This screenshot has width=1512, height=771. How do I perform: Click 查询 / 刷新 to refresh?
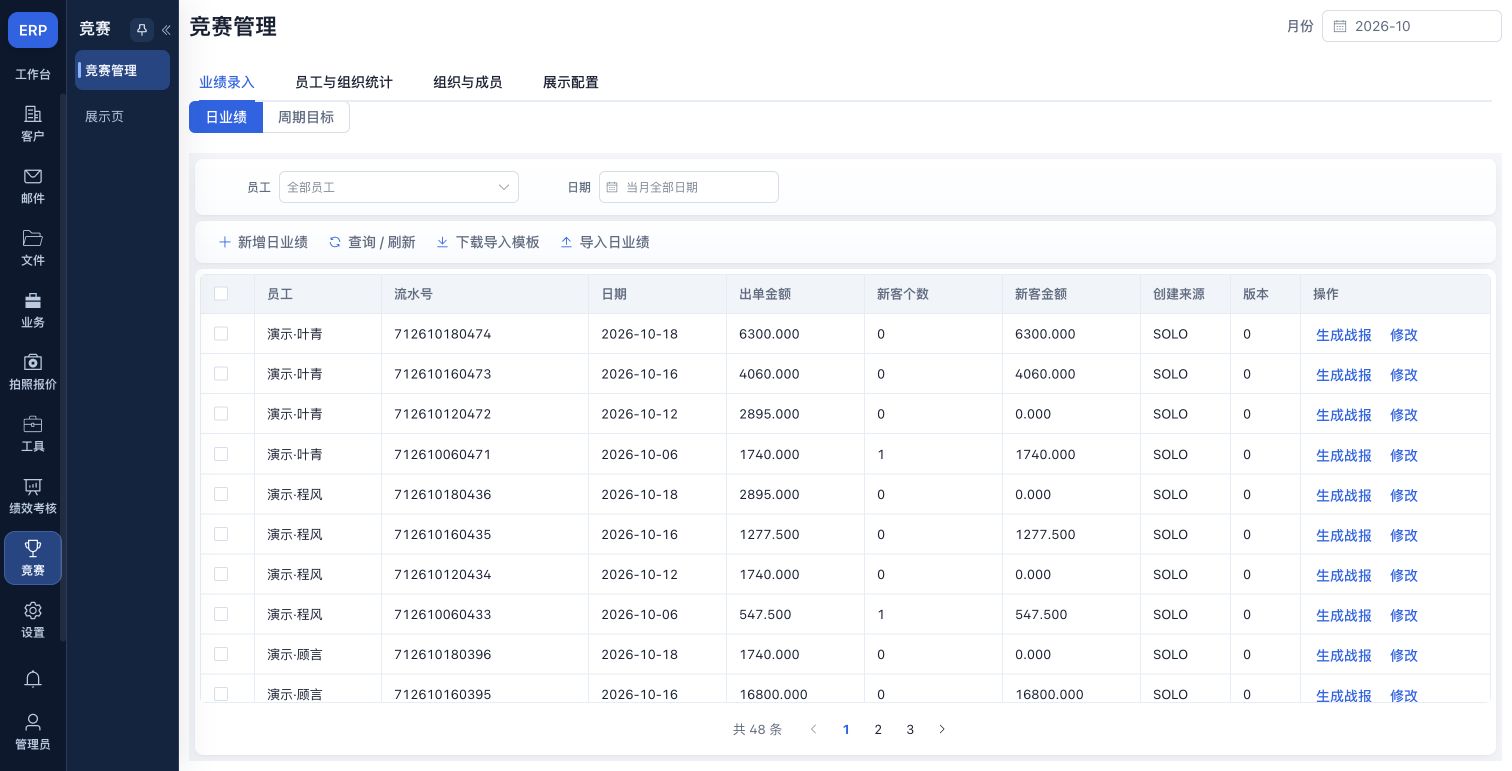coord(372,242)
